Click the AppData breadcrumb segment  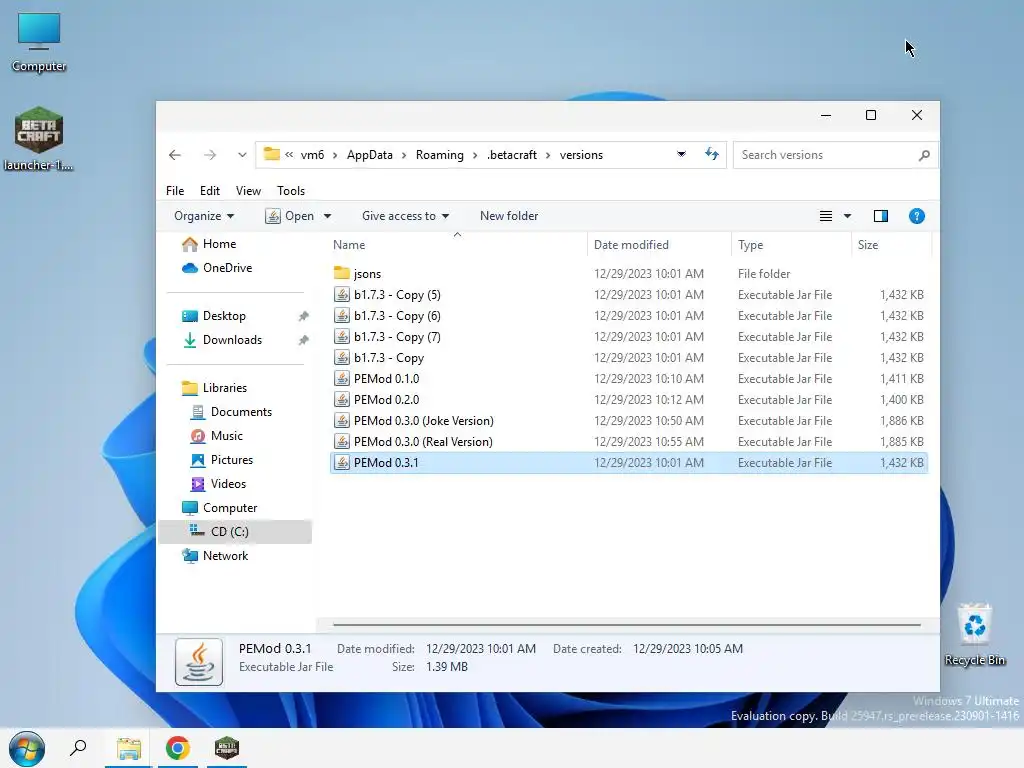click(370, 155)
